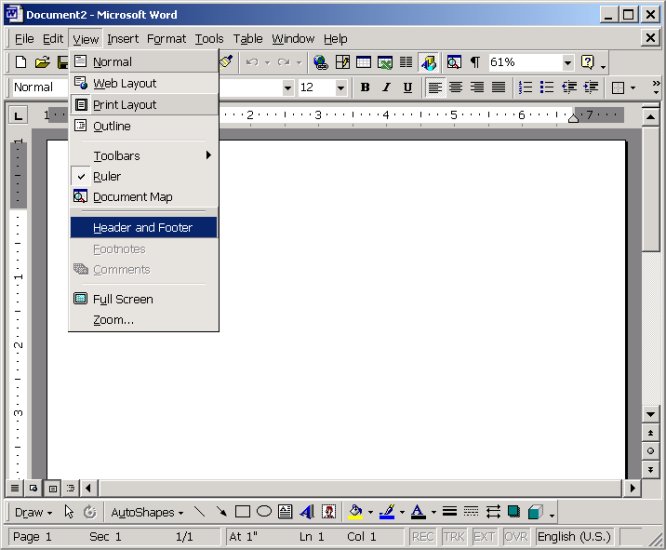Toggle the Show/Hide paragraph marks button

475,63
